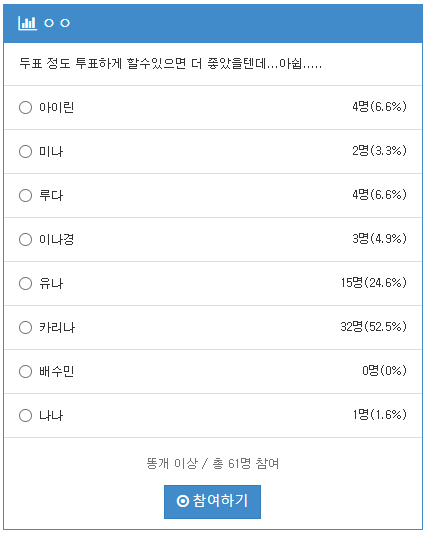The width and height of the screenshot is (429, 536).
Task: Select the 나나 radio button
Action: point(25,415)
